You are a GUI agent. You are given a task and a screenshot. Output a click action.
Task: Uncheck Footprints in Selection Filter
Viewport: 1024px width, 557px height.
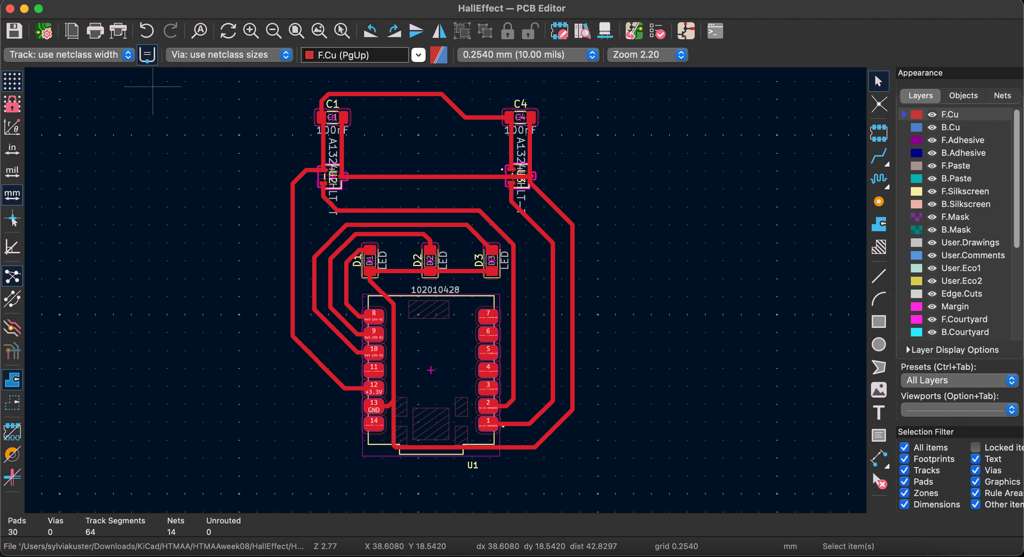[x=904, y=459]
